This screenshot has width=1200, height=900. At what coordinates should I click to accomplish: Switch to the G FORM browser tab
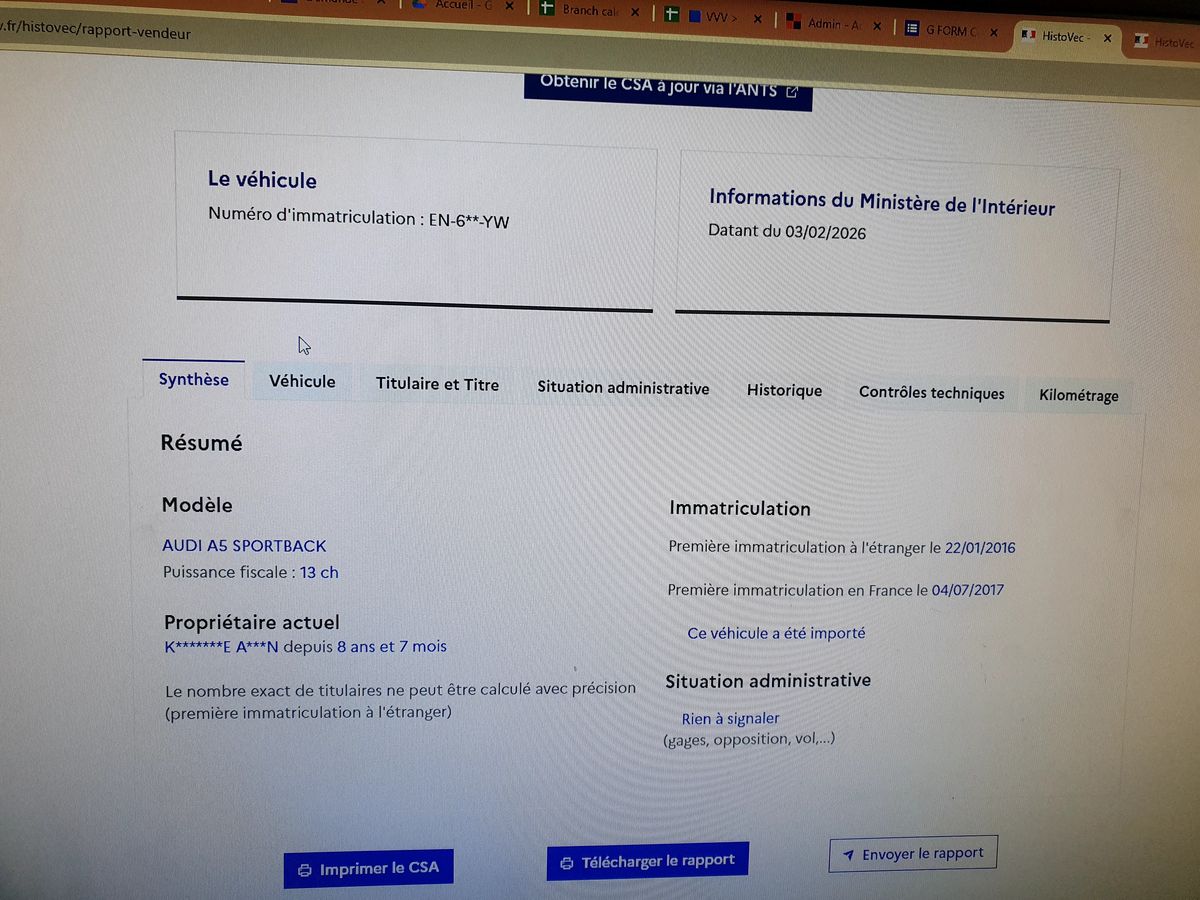pos(952,31)
